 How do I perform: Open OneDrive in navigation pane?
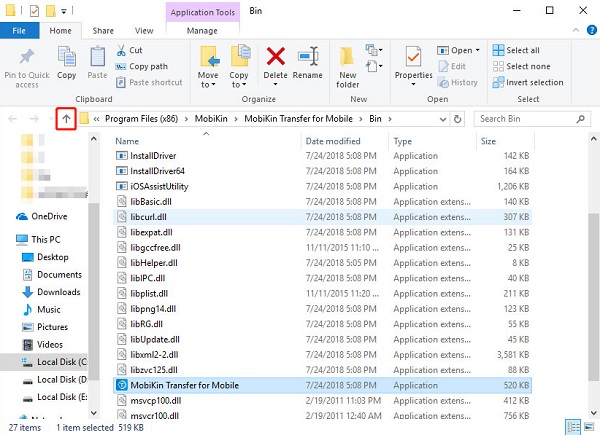click(x=42, y=217)
